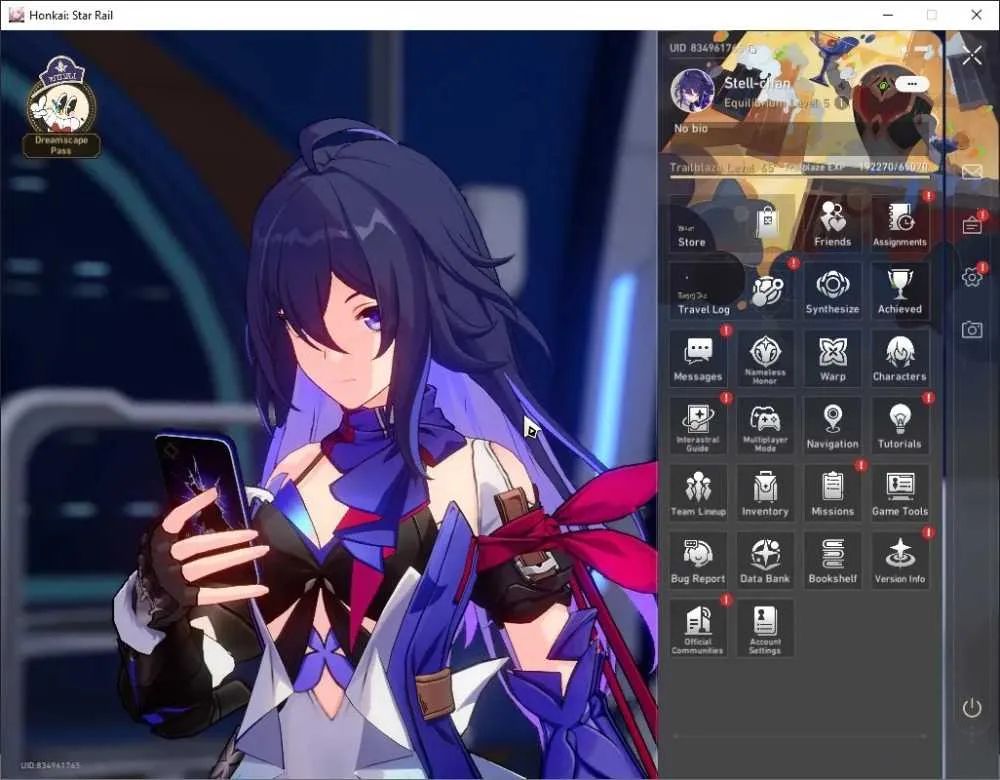The image size is (1000, 780).
Task: Open settings gear in side strip
Action: tap(971, 277)
